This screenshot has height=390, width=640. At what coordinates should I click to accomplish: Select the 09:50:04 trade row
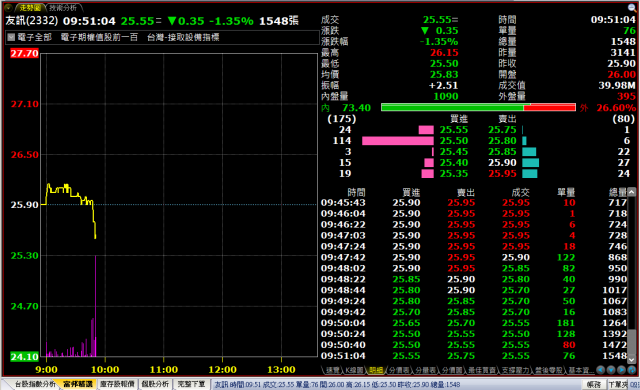[474, 323]
